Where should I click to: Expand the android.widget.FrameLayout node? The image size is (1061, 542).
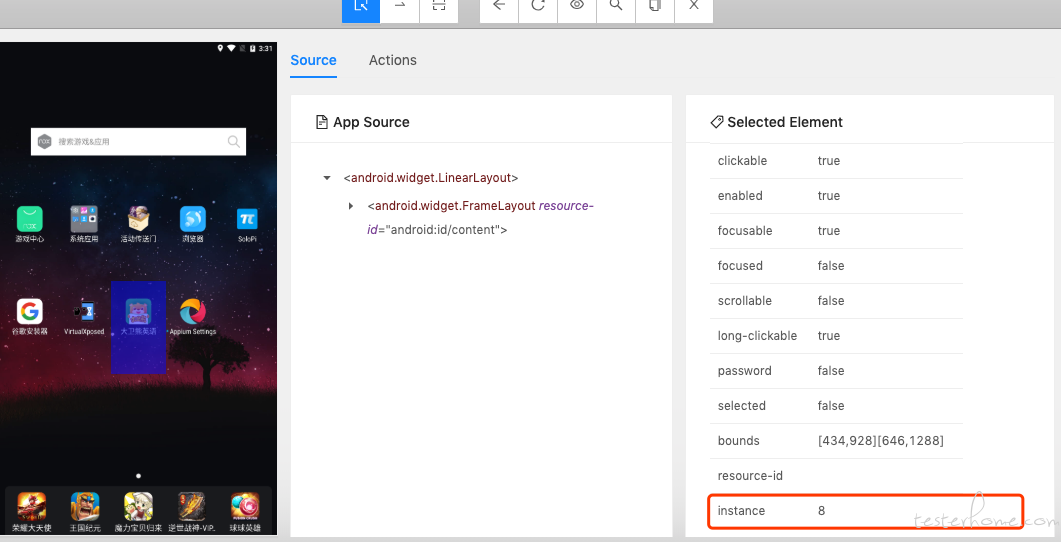[351, 206]
